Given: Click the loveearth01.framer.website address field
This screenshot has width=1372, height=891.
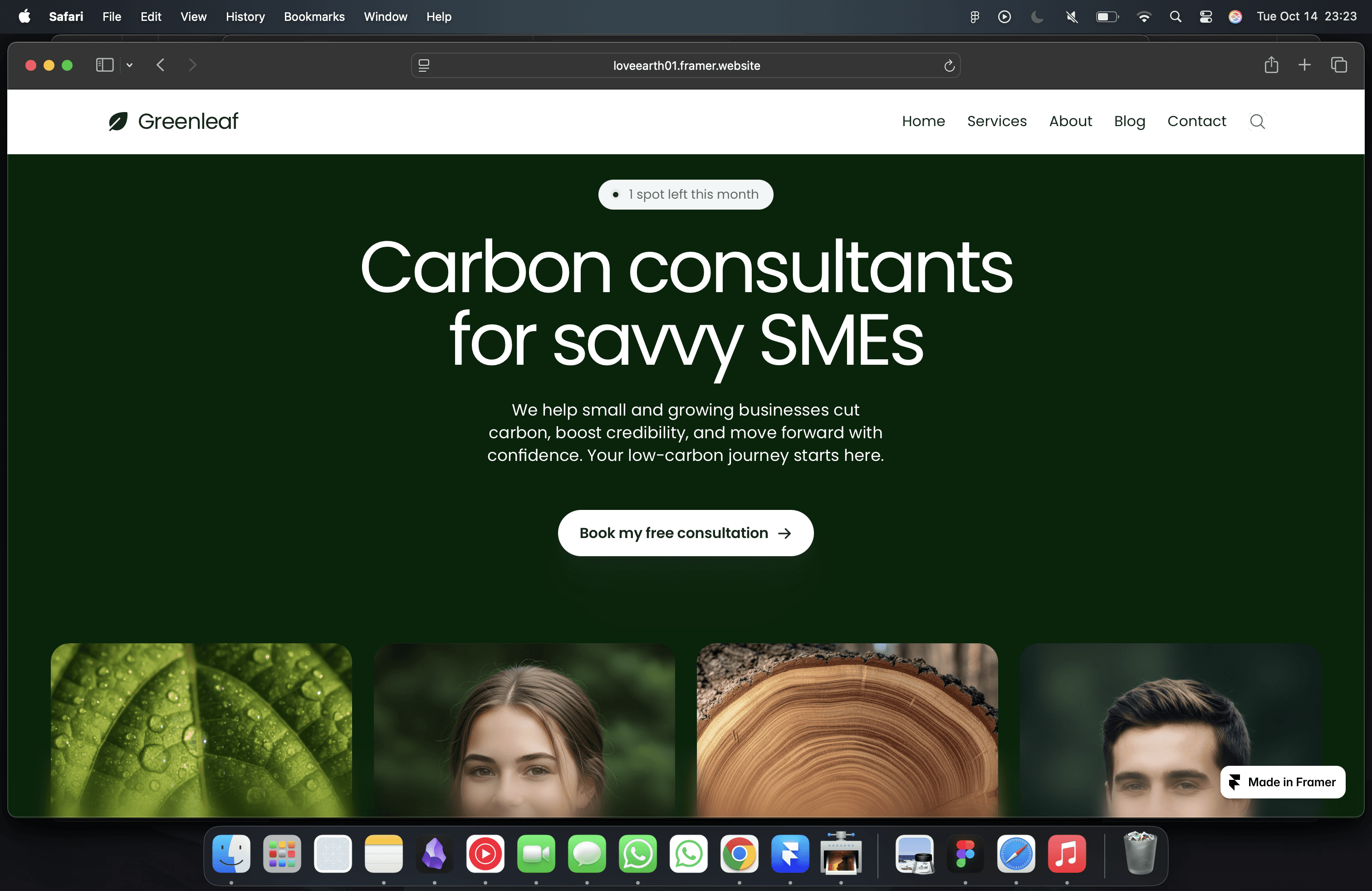Looking at the screenshot, I should 686,66.
